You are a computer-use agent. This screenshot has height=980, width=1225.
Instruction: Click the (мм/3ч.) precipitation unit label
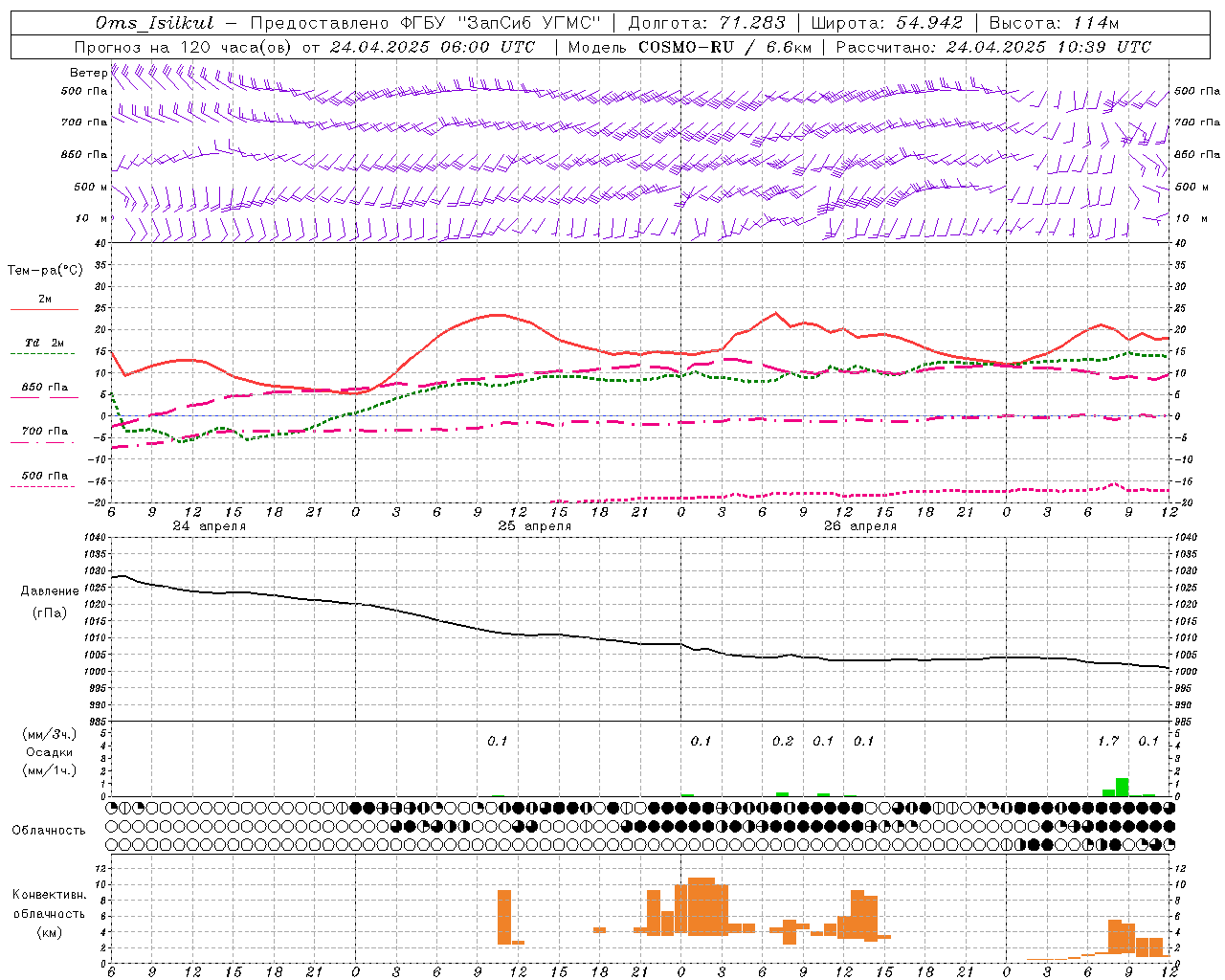click(x=49, y=735)
